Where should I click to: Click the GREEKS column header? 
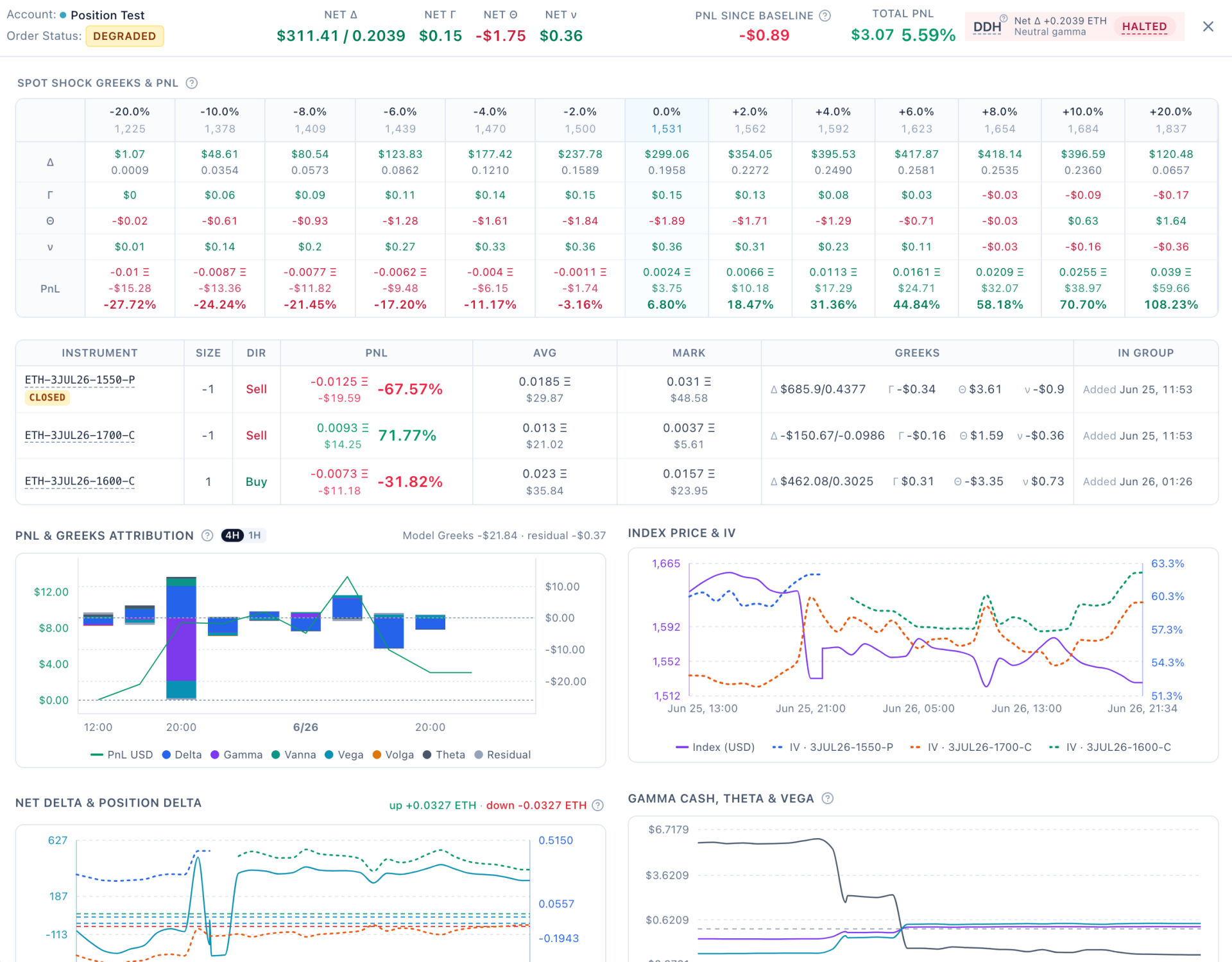pos(917,353)
